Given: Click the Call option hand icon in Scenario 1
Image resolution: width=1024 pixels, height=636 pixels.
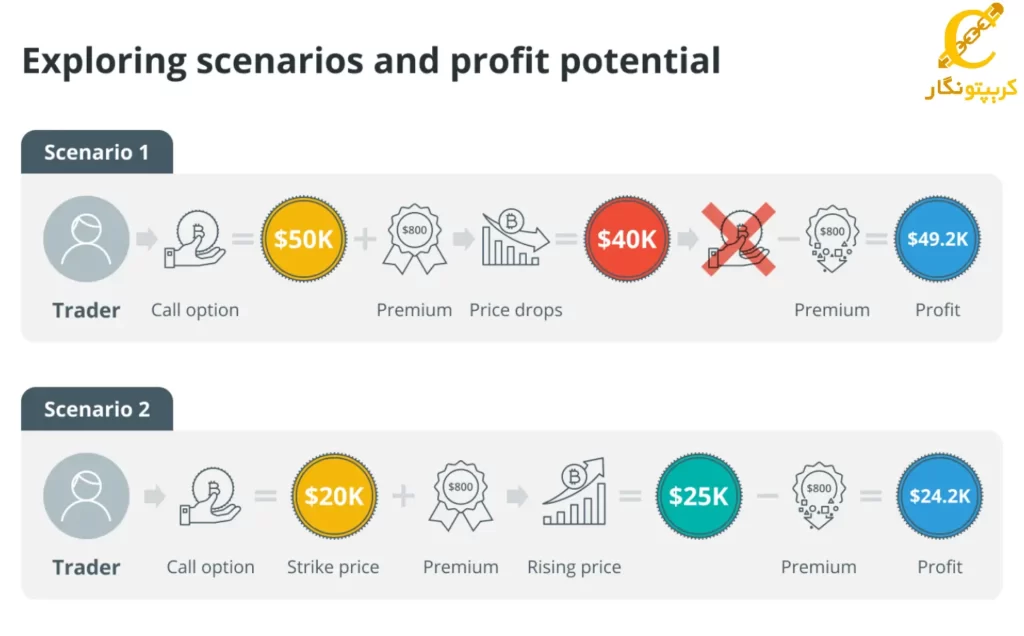Looking at the screenshot, I should (x=195, y=239).
